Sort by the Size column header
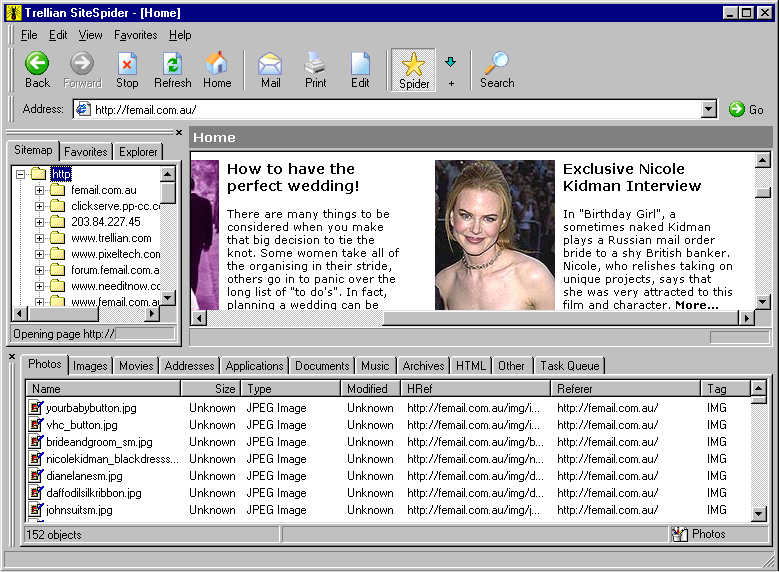This screenshot has width=779, height=572. pyautogui.click(x=211, y=389)
